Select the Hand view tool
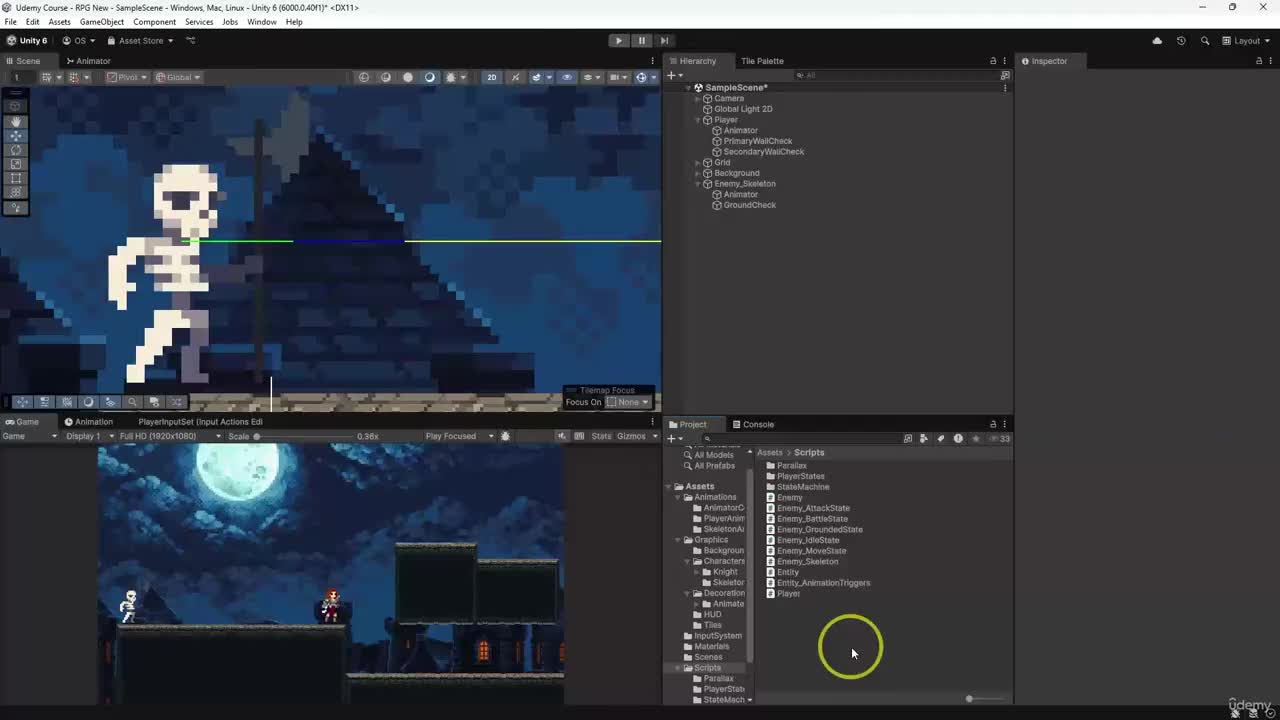The width and height of the screenshot is (1280, 720). tap(15, 121)
